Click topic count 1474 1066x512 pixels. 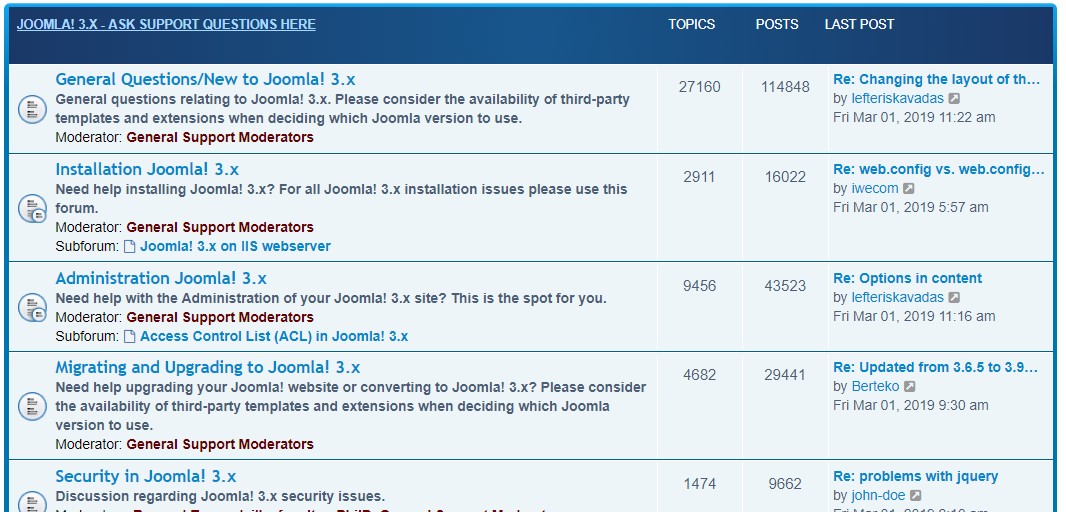700,484
